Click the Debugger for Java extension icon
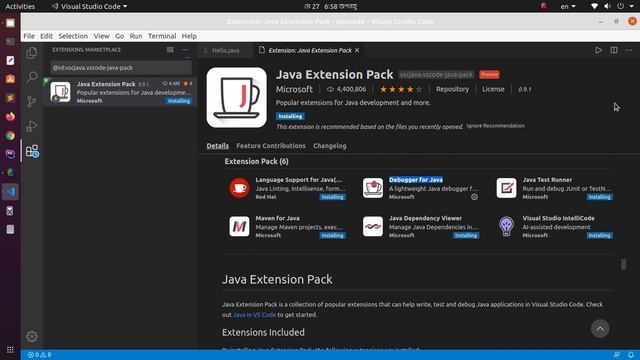640x360 pixels. [373, 188]
